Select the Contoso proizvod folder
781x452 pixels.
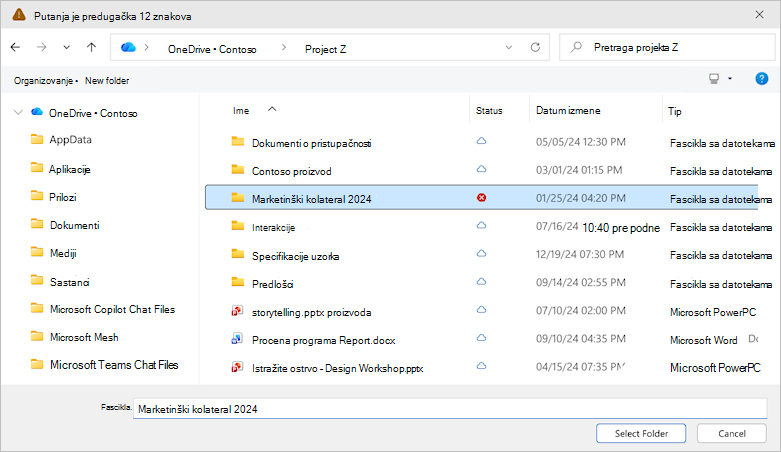coord(291,171)
